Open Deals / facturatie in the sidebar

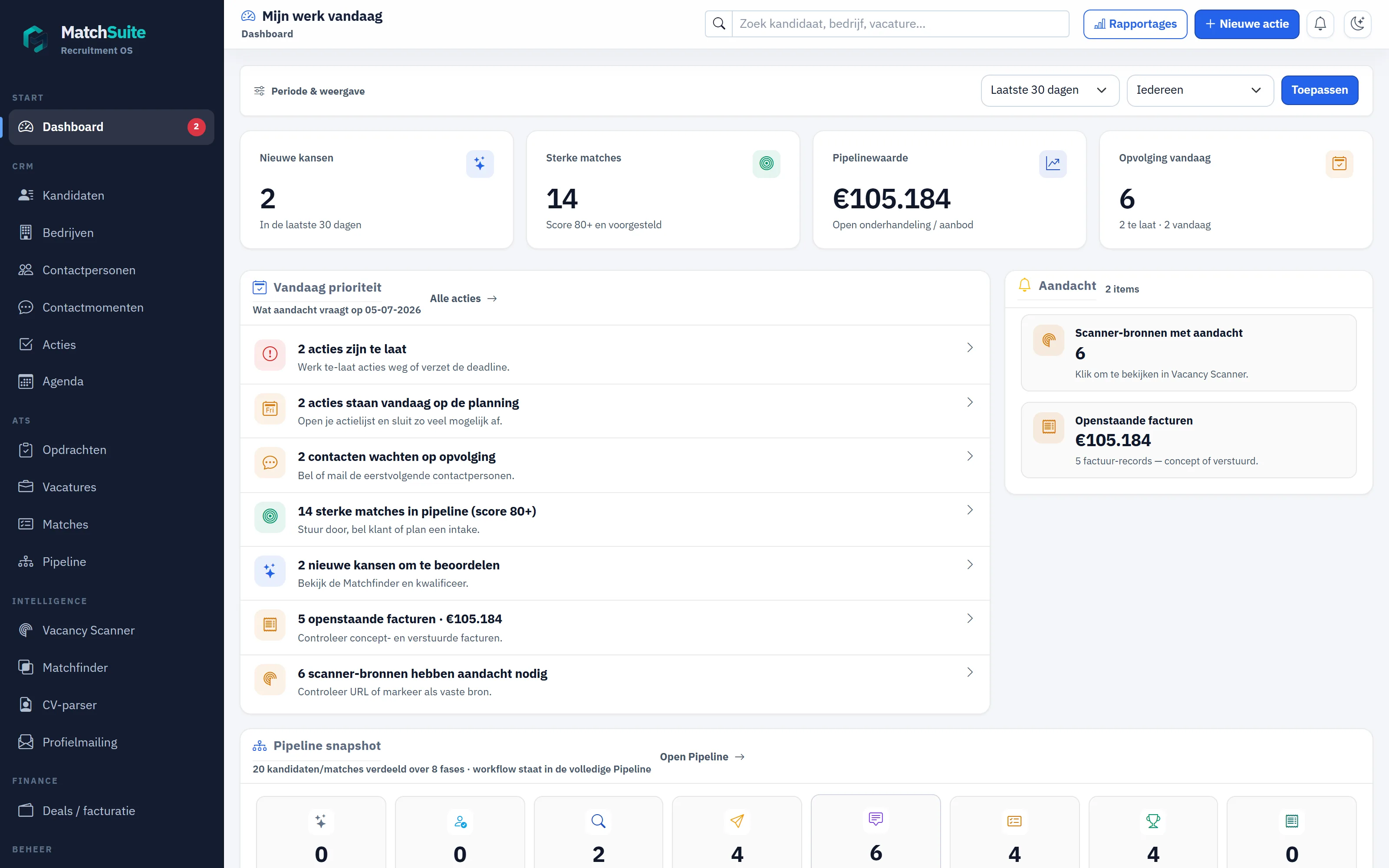click(112, 811)
